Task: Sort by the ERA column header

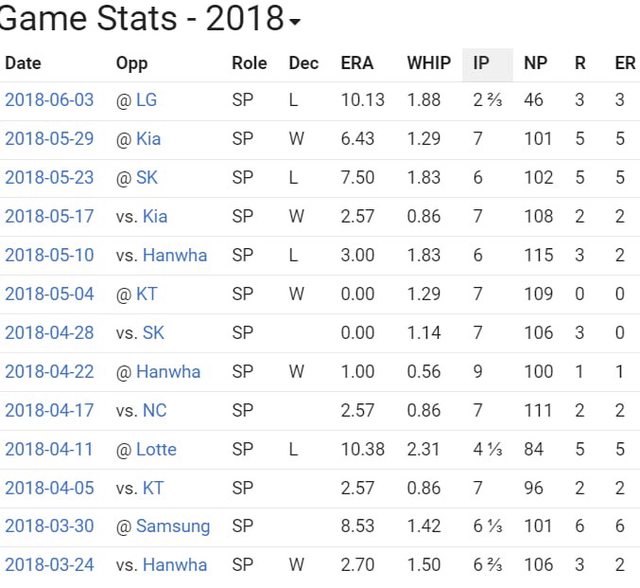Action: (x=357, y=63)
